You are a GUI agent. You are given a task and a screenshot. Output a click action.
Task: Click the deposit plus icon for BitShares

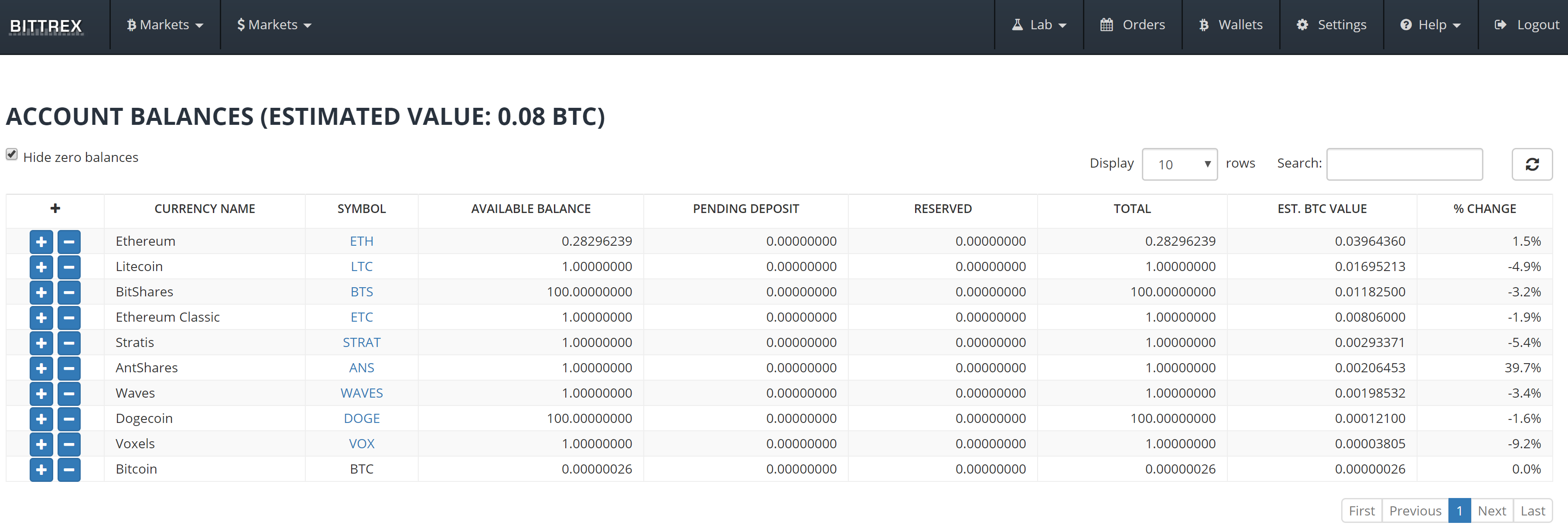tap(41, 292)
